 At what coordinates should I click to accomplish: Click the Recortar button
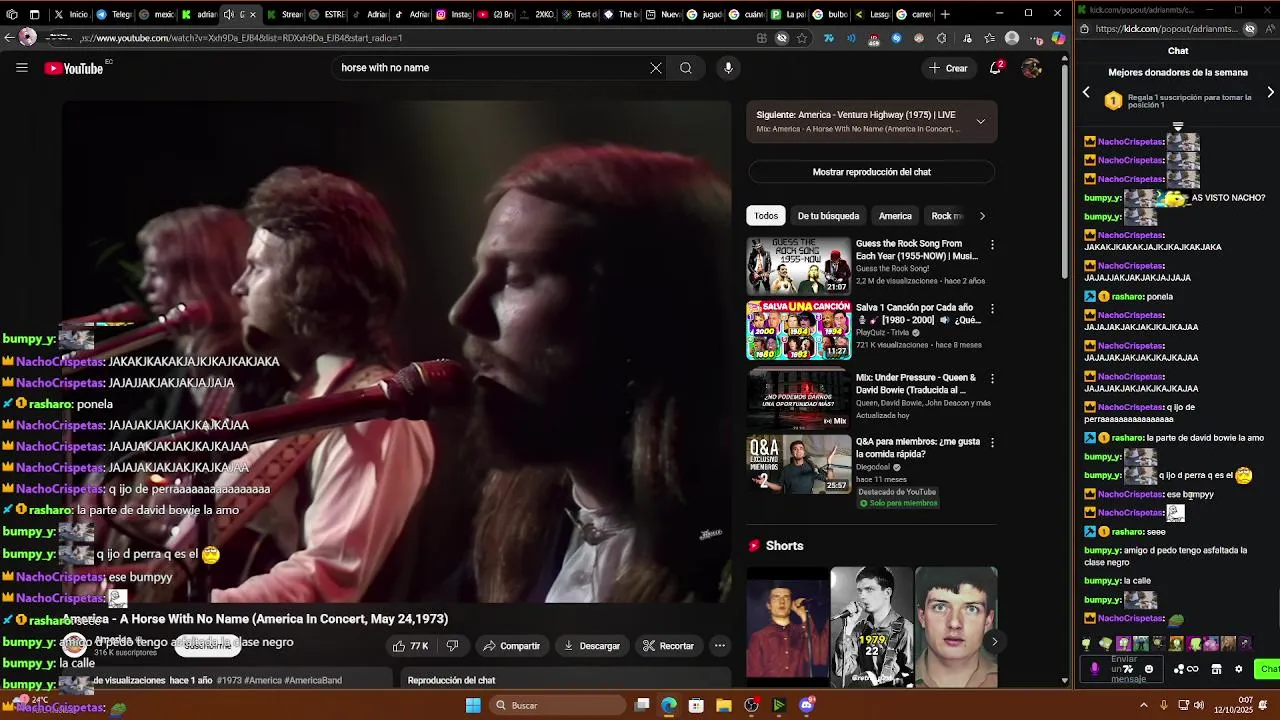coord(668,646)
